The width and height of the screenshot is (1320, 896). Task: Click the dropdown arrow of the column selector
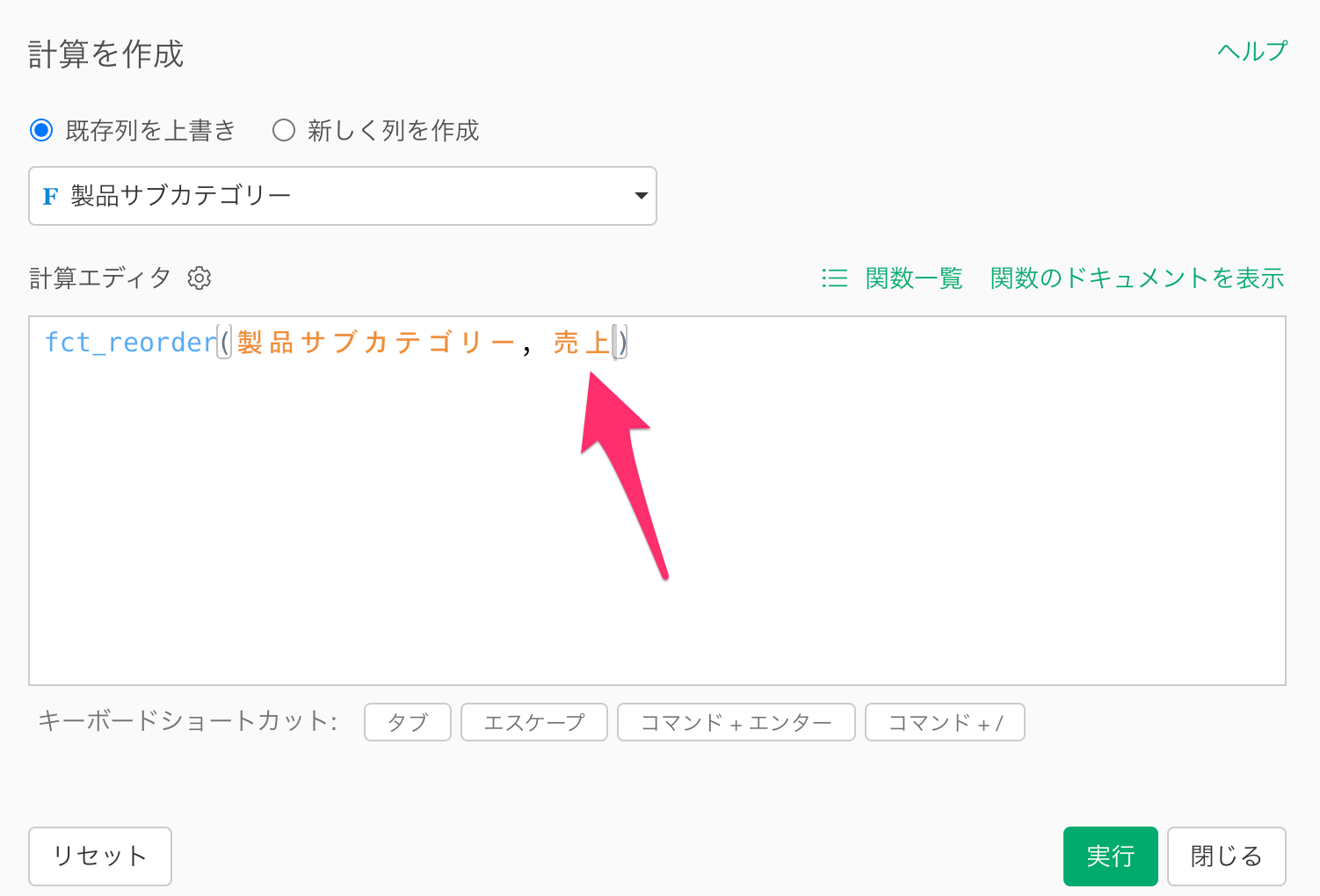pos(641,196)
